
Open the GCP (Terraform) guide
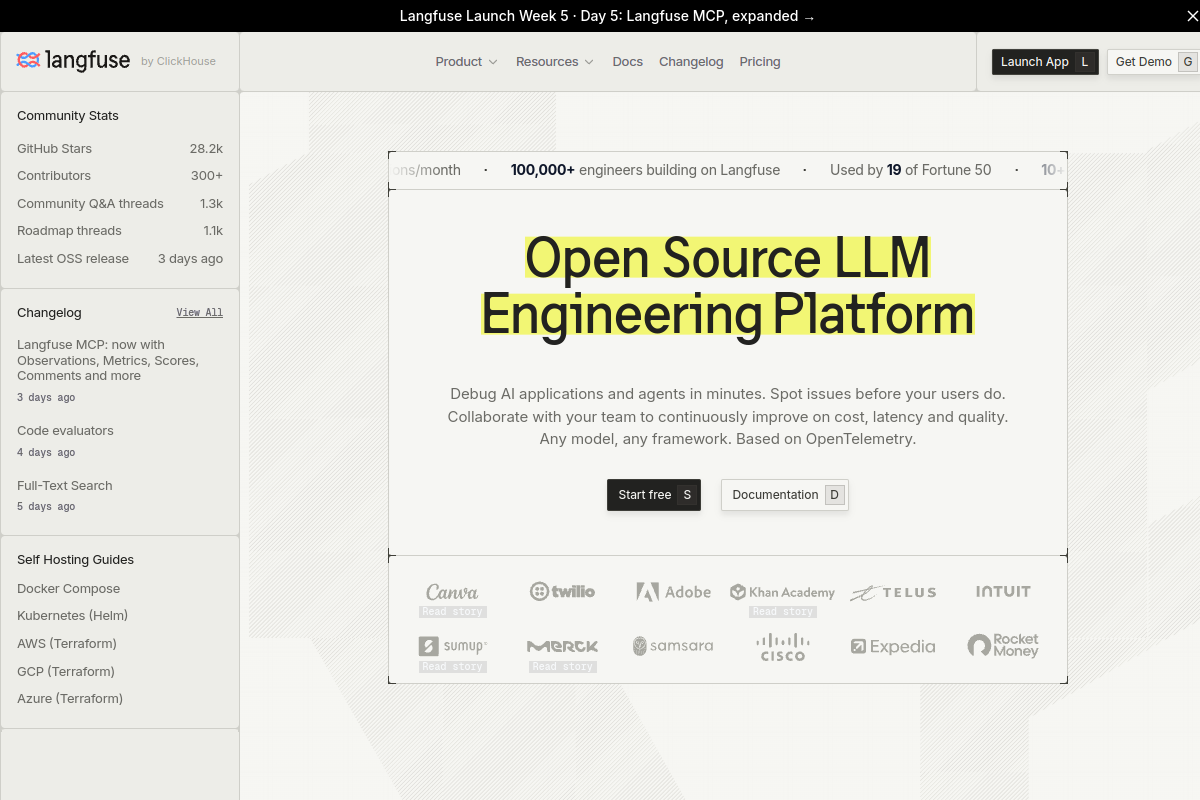click(x=66, y=671)
